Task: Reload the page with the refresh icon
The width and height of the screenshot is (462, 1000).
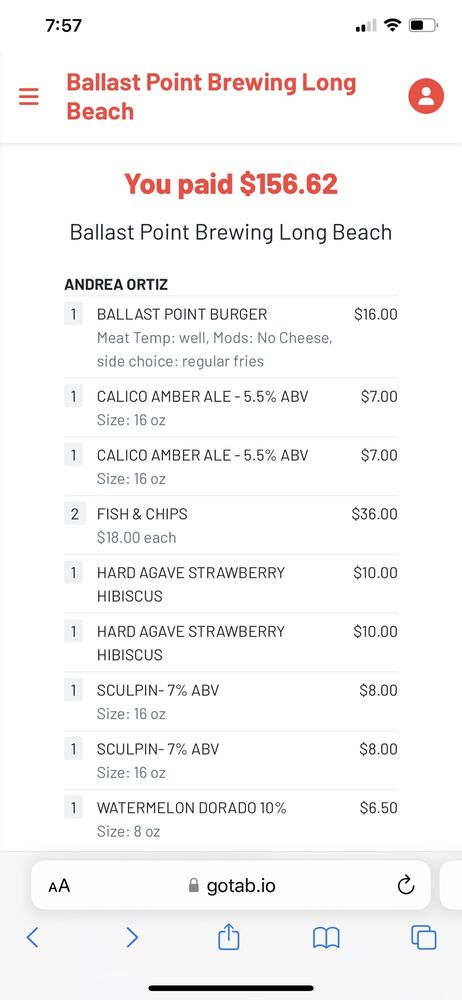Action: (x=405, y=885)
